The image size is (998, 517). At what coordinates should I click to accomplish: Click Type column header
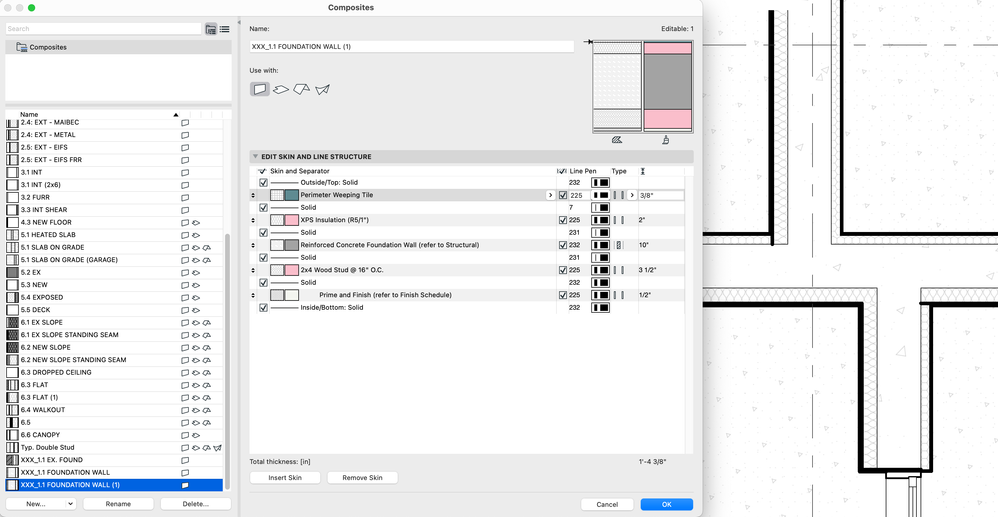pos(619,172)
